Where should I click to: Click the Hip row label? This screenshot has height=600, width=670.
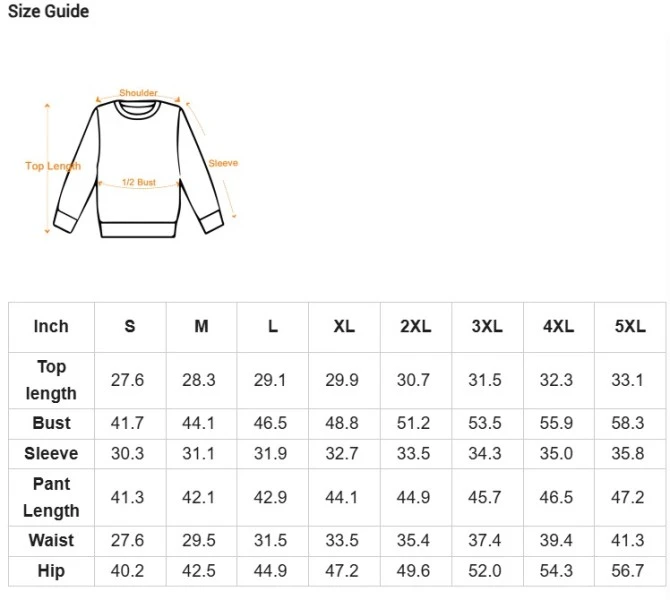coord(51,571)
